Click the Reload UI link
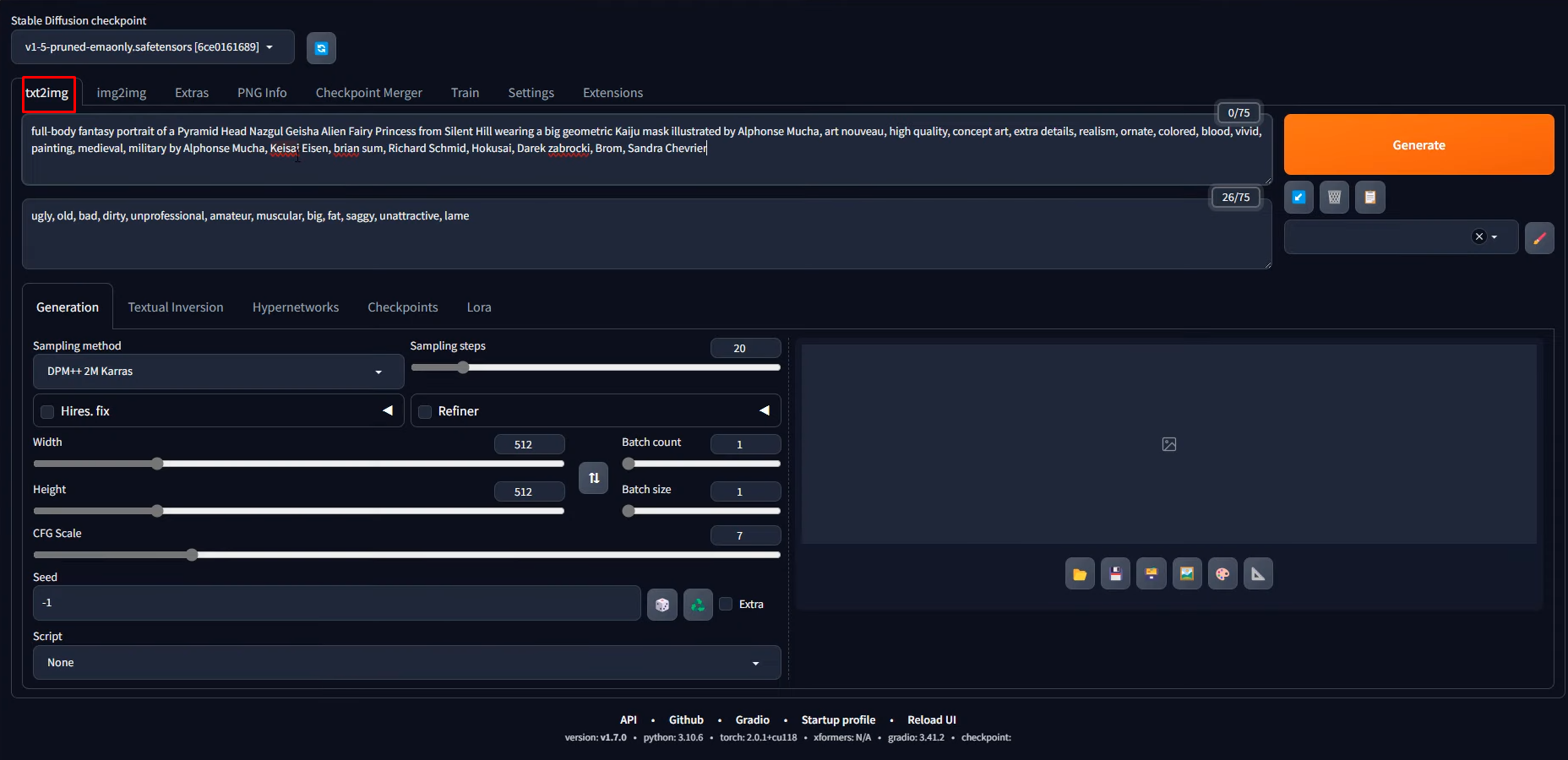Screen dimensions: 1568x760 (x=932, y=720)
